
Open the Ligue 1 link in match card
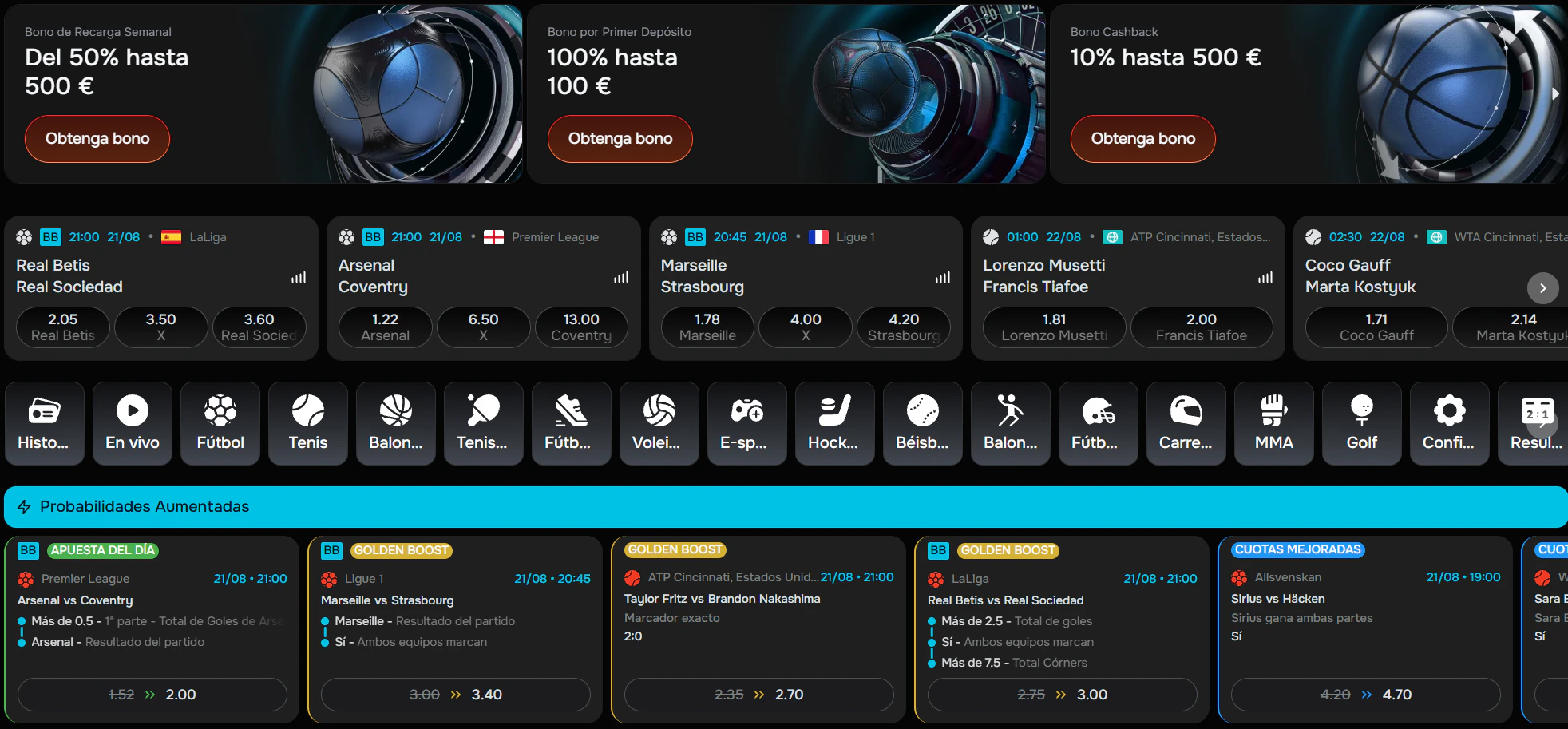click(x=856, y=237)
